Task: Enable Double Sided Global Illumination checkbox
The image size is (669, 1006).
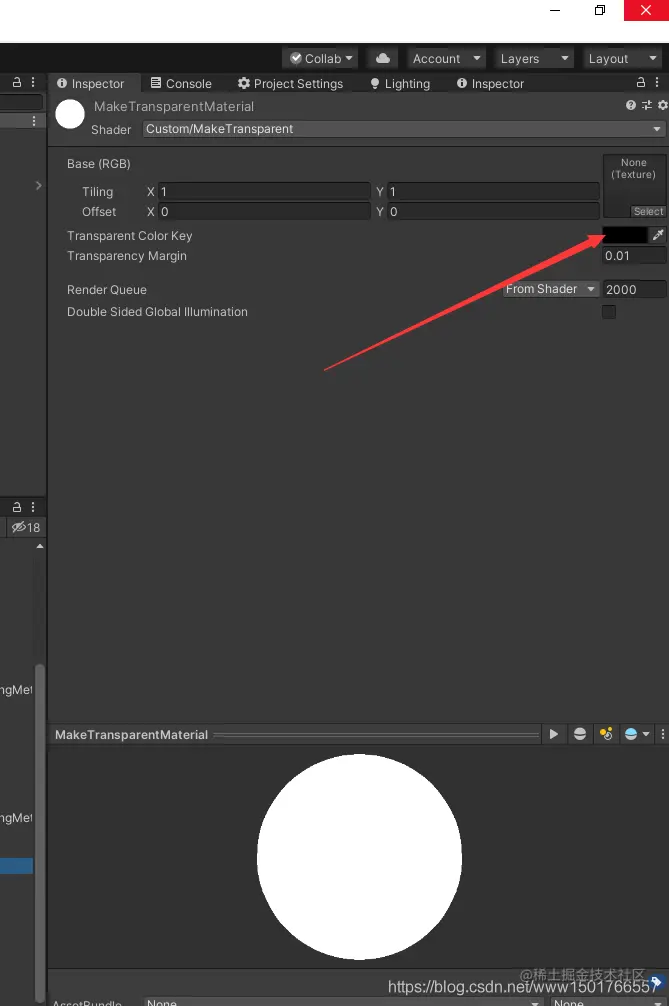Action: click(609, 312)
